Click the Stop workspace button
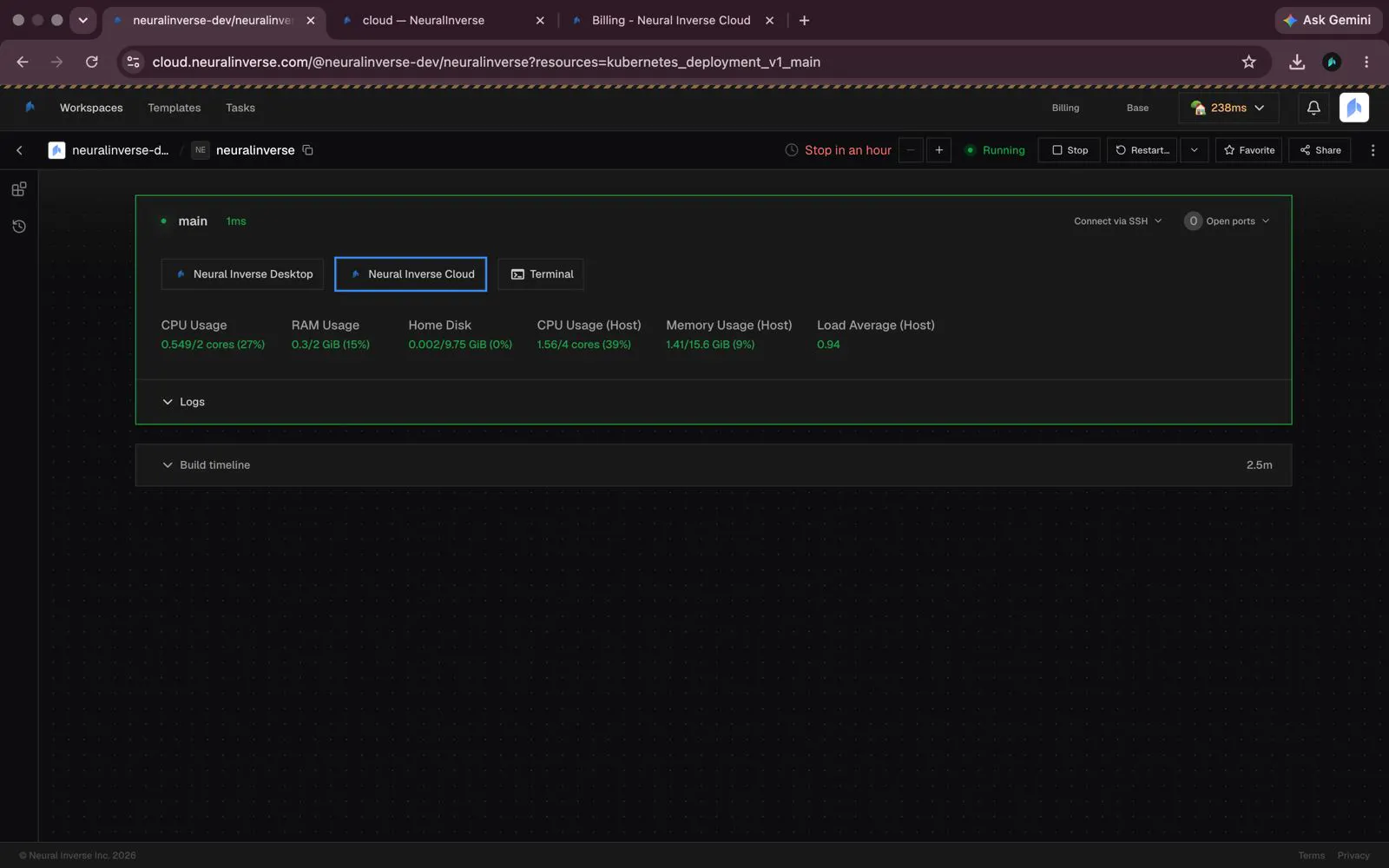Viewport: 1389px width, 868px height. click(1070, 150)
